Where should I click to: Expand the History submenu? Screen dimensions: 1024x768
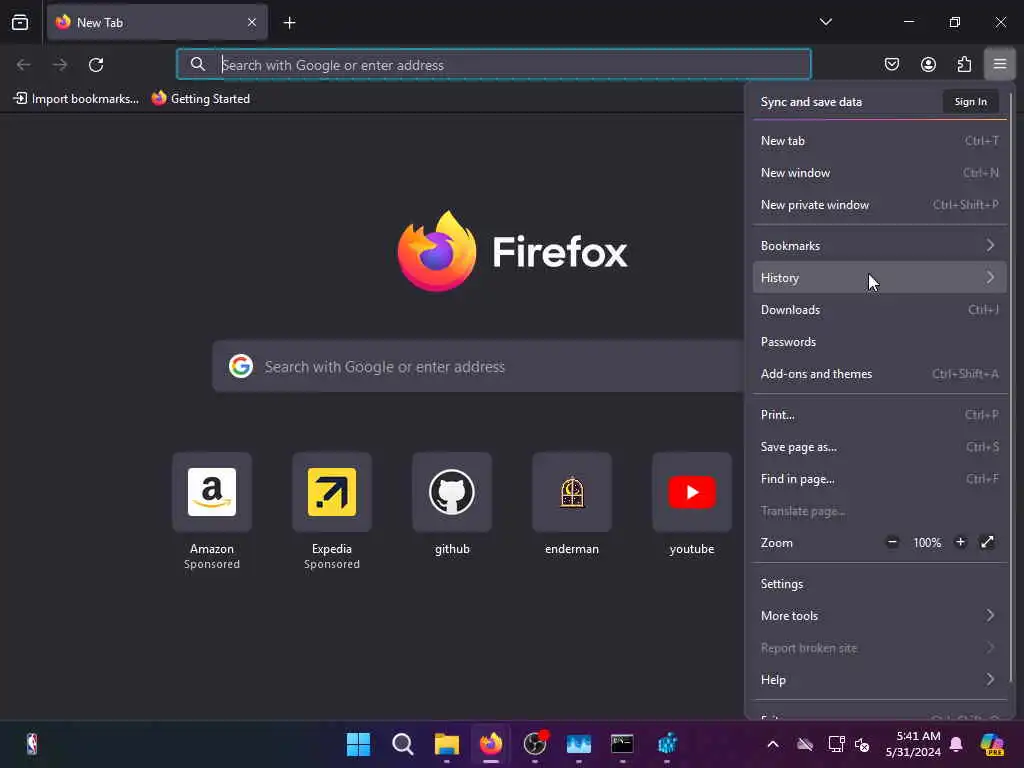click(x=879, y=278)
